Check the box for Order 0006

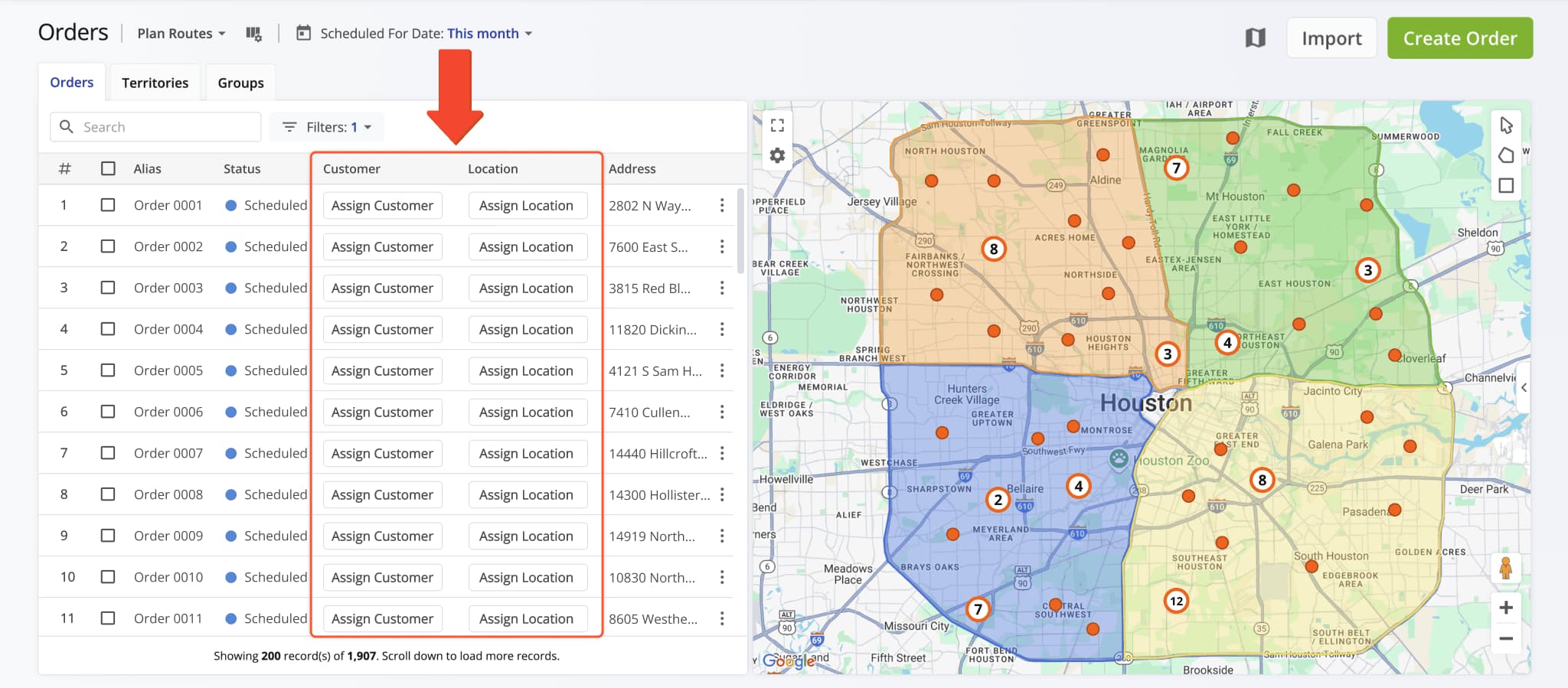(108, 412)
